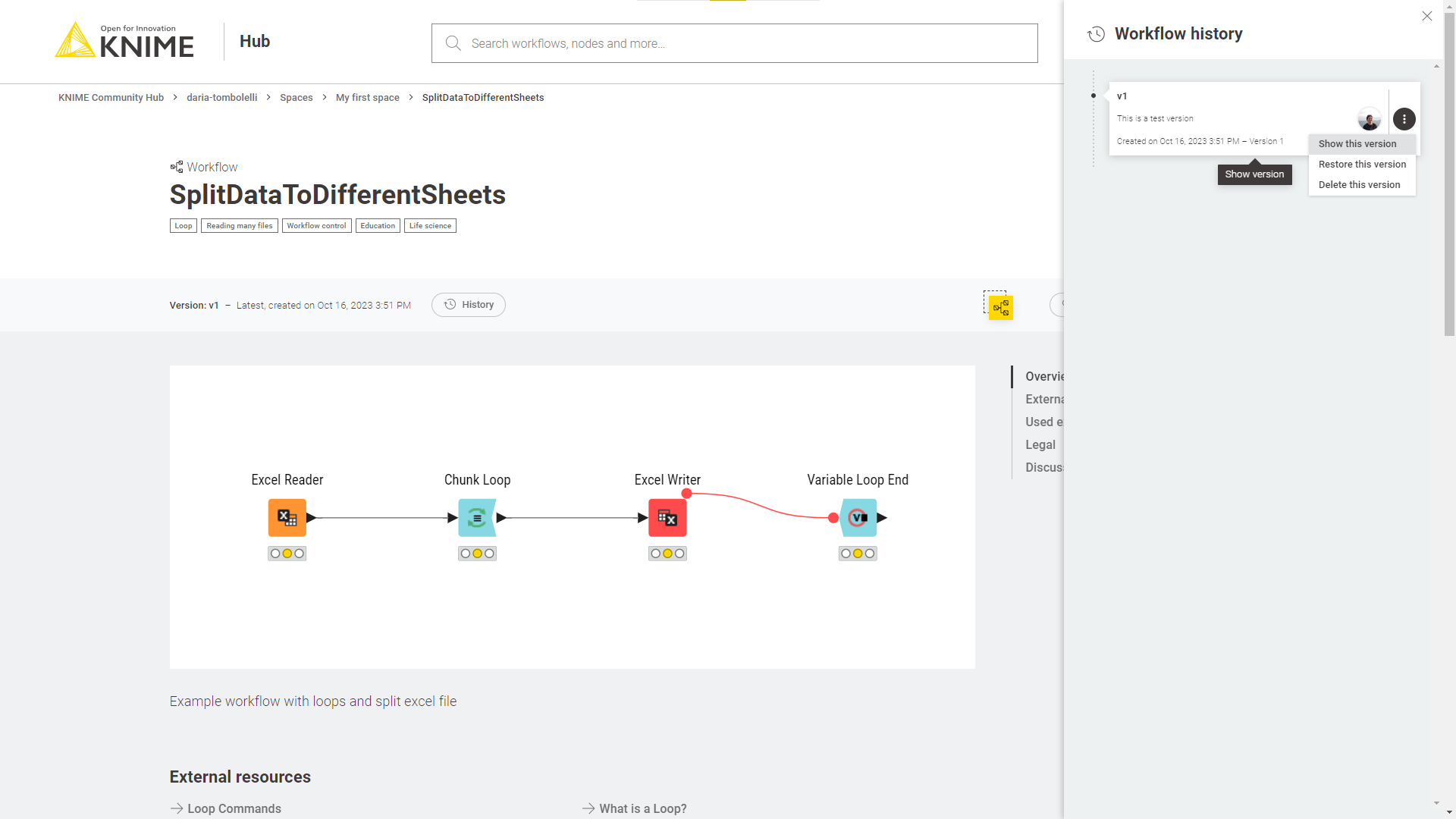Click the SplitDataToDifferentSheets breadcrumb

(x=483, y=98)
